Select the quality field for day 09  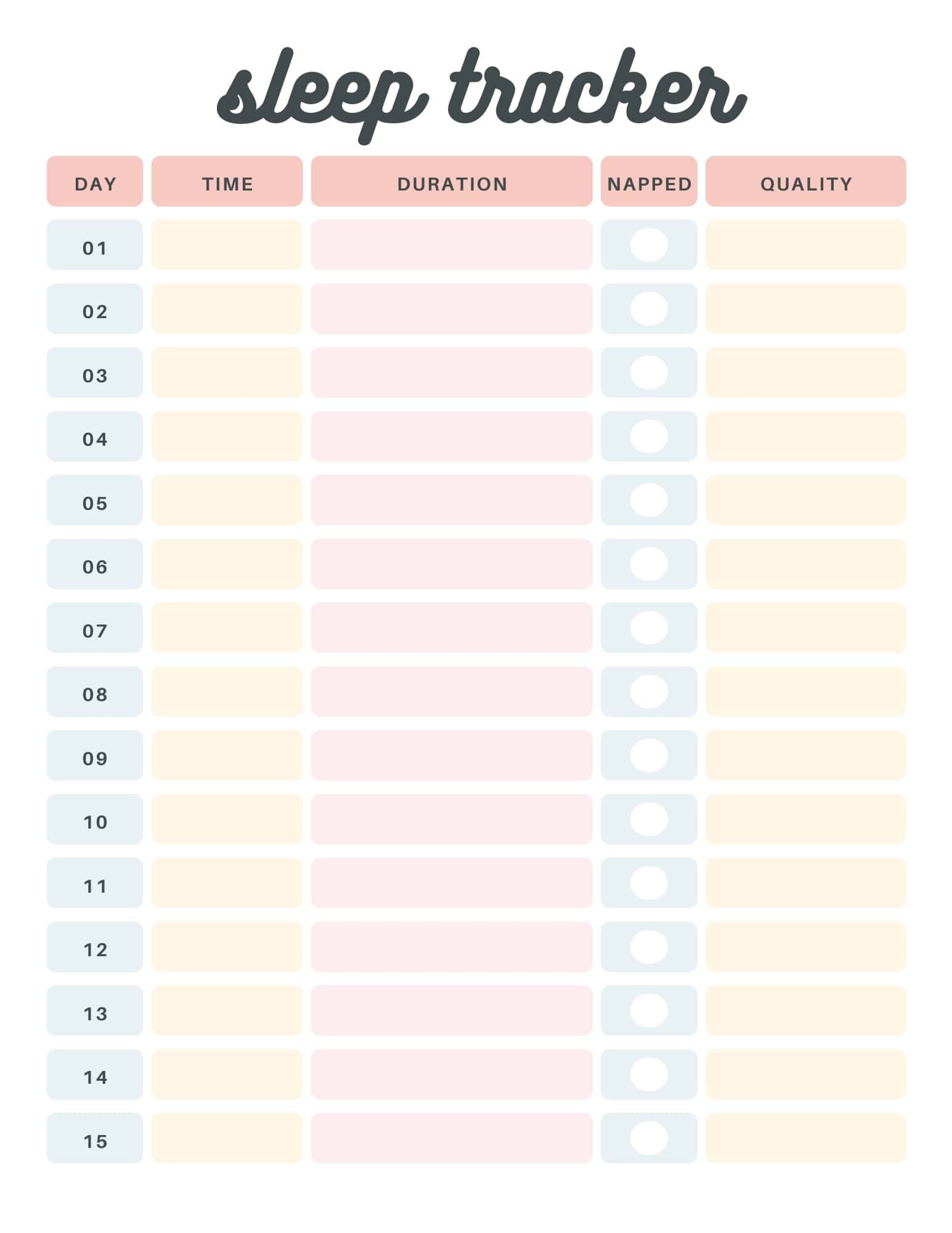[805, 755]
